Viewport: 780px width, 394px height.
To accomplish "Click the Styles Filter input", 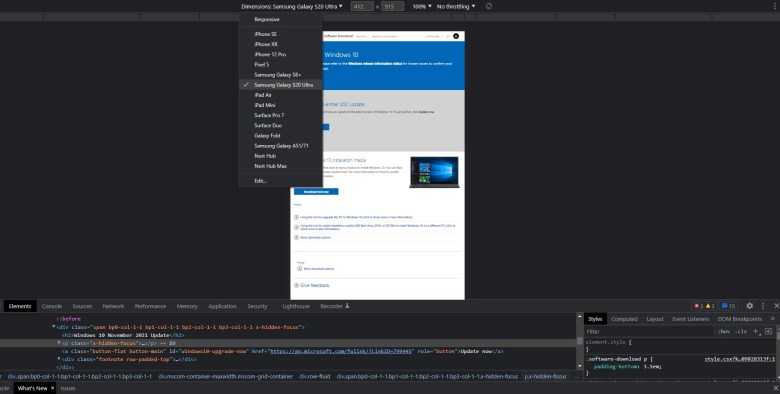I will [x=649, y=331].
